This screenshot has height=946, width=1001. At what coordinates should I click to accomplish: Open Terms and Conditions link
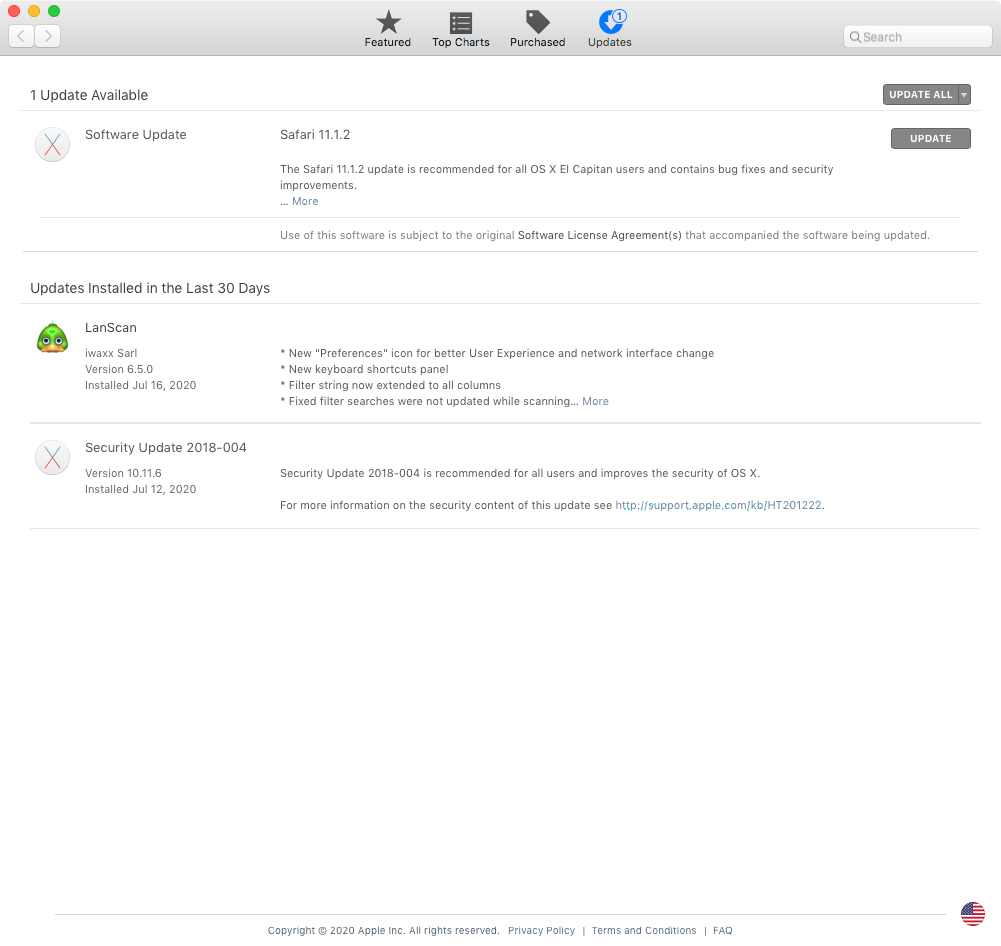coord(644,931)
